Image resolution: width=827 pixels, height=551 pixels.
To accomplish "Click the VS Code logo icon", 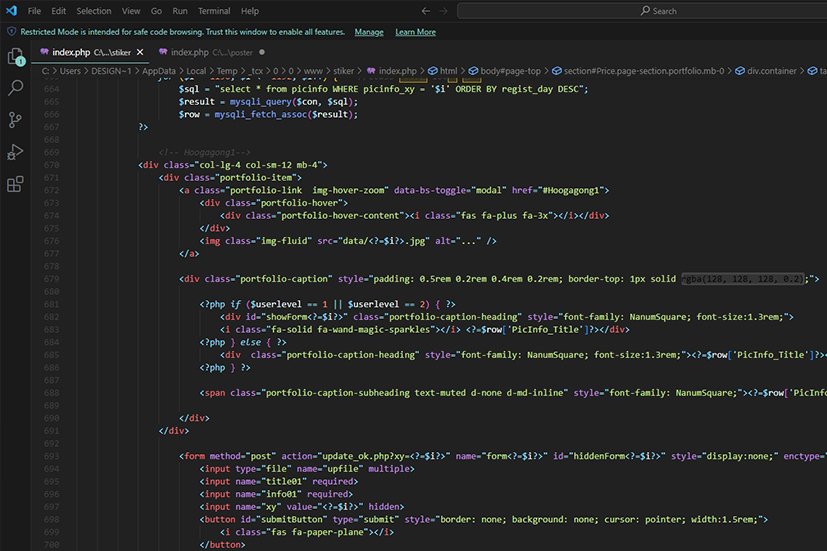I will pos(11,11).
